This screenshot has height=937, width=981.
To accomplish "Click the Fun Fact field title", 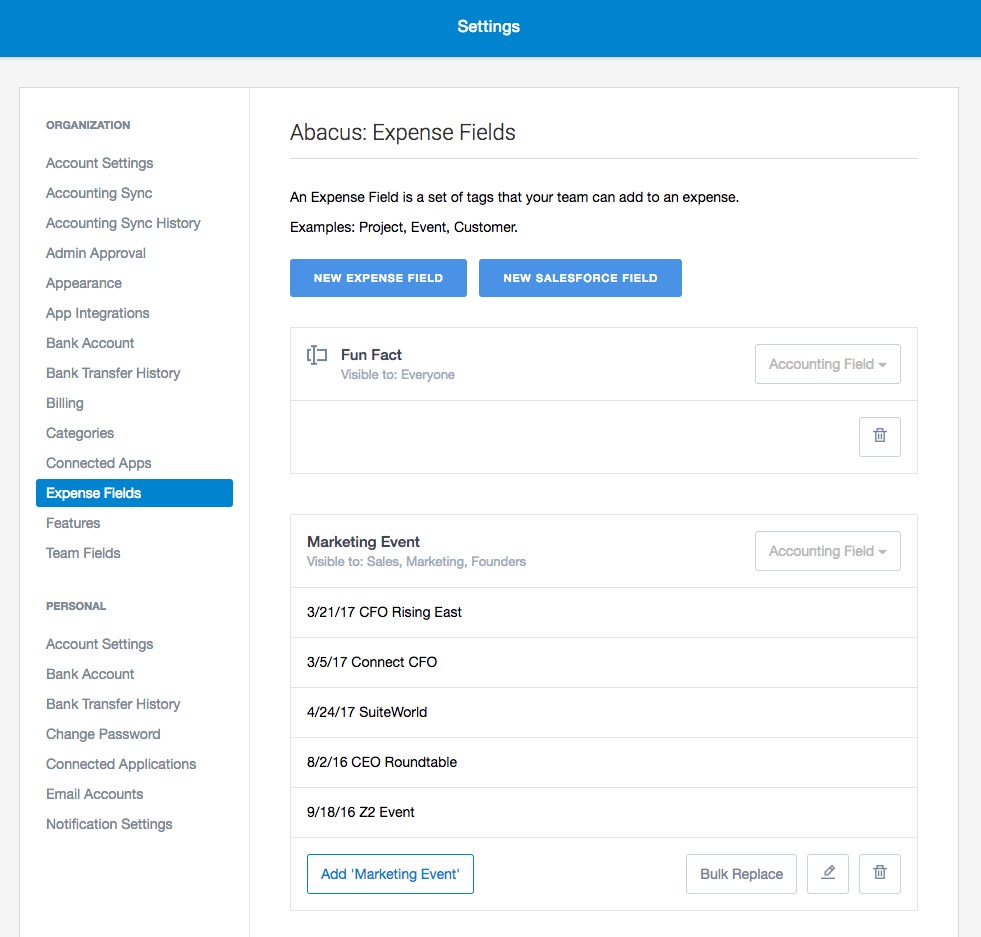I will (371, 355).
